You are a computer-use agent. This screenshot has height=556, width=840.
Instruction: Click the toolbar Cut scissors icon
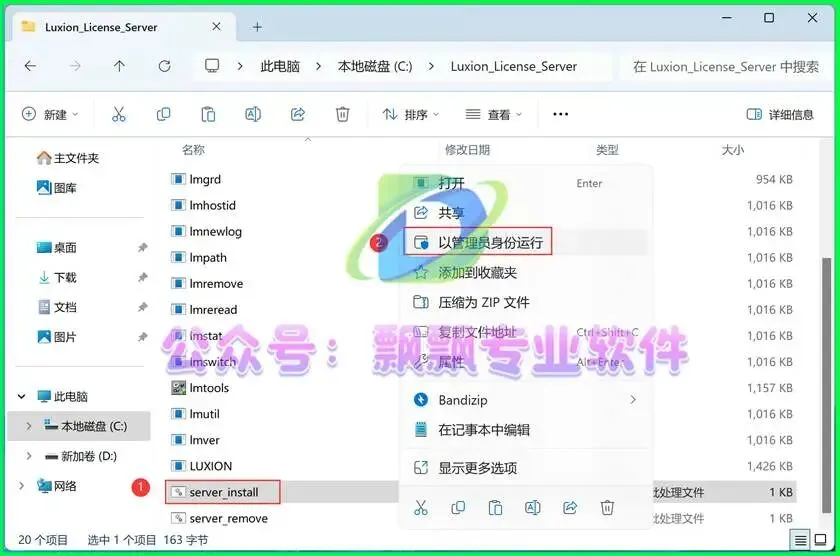(118, 114)
